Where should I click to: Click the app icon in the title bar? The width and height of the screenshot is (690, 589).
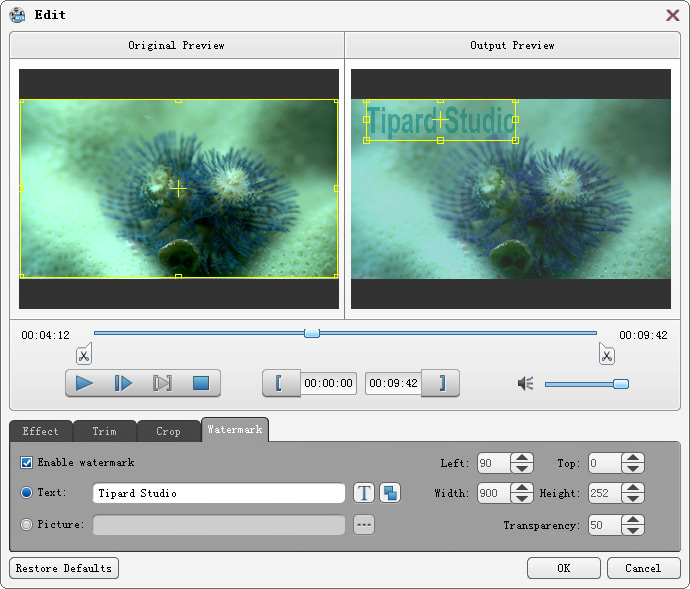tap(17, 15)
